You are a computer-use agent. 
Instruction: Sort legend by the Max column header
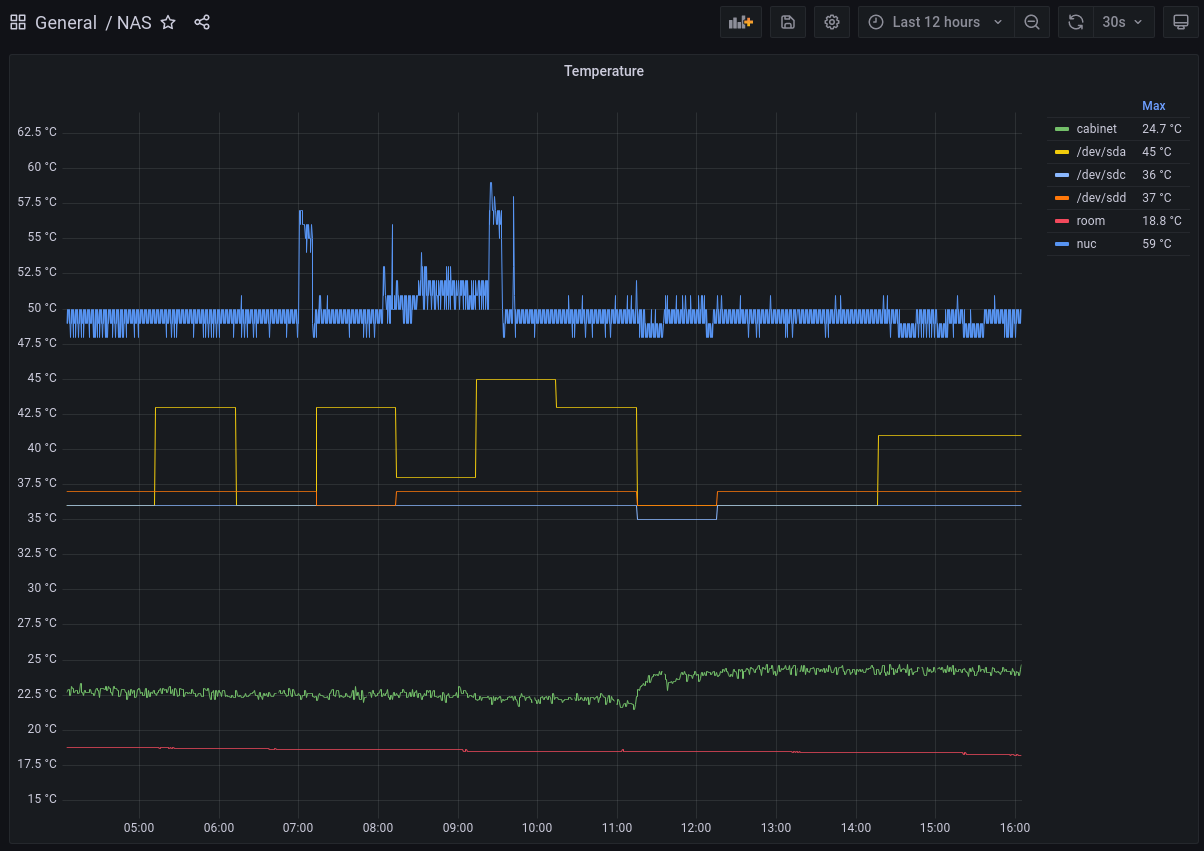pos(1153,106)
